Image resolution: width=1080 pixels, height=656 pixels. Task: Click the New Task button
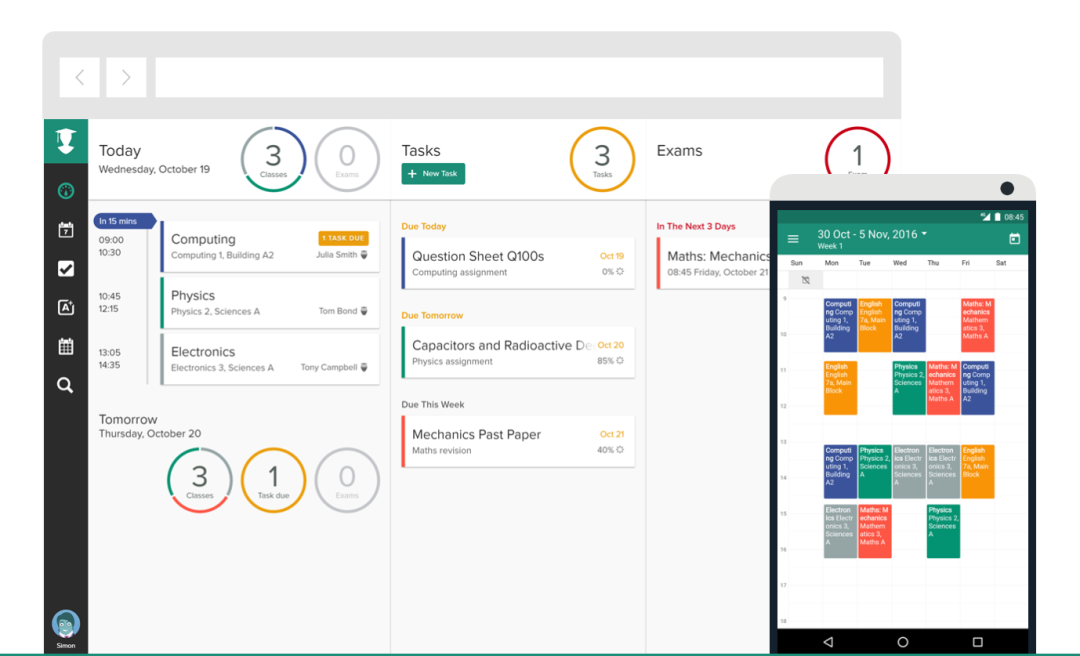tap(433, 174)
